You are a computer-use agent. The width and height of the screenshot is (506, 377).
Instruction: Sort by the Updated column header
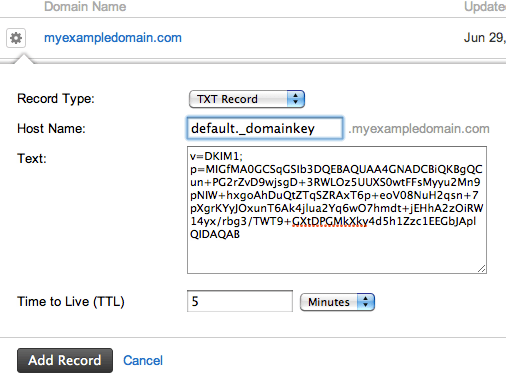point(485,6)
